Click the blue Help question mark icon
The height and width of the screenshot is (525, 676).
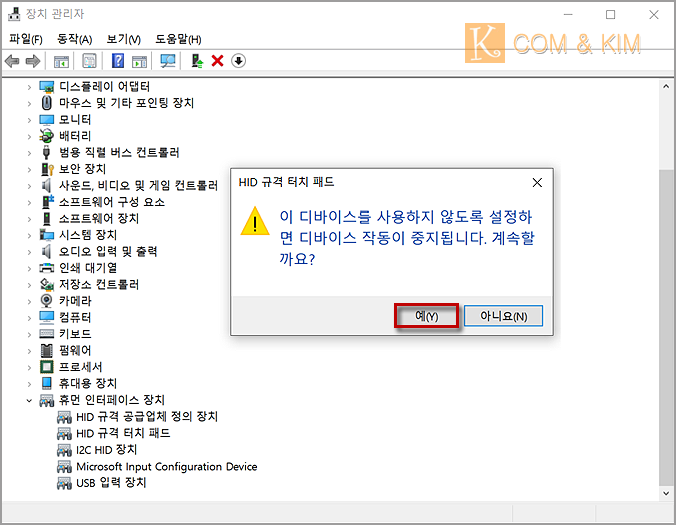pos(118,61)
